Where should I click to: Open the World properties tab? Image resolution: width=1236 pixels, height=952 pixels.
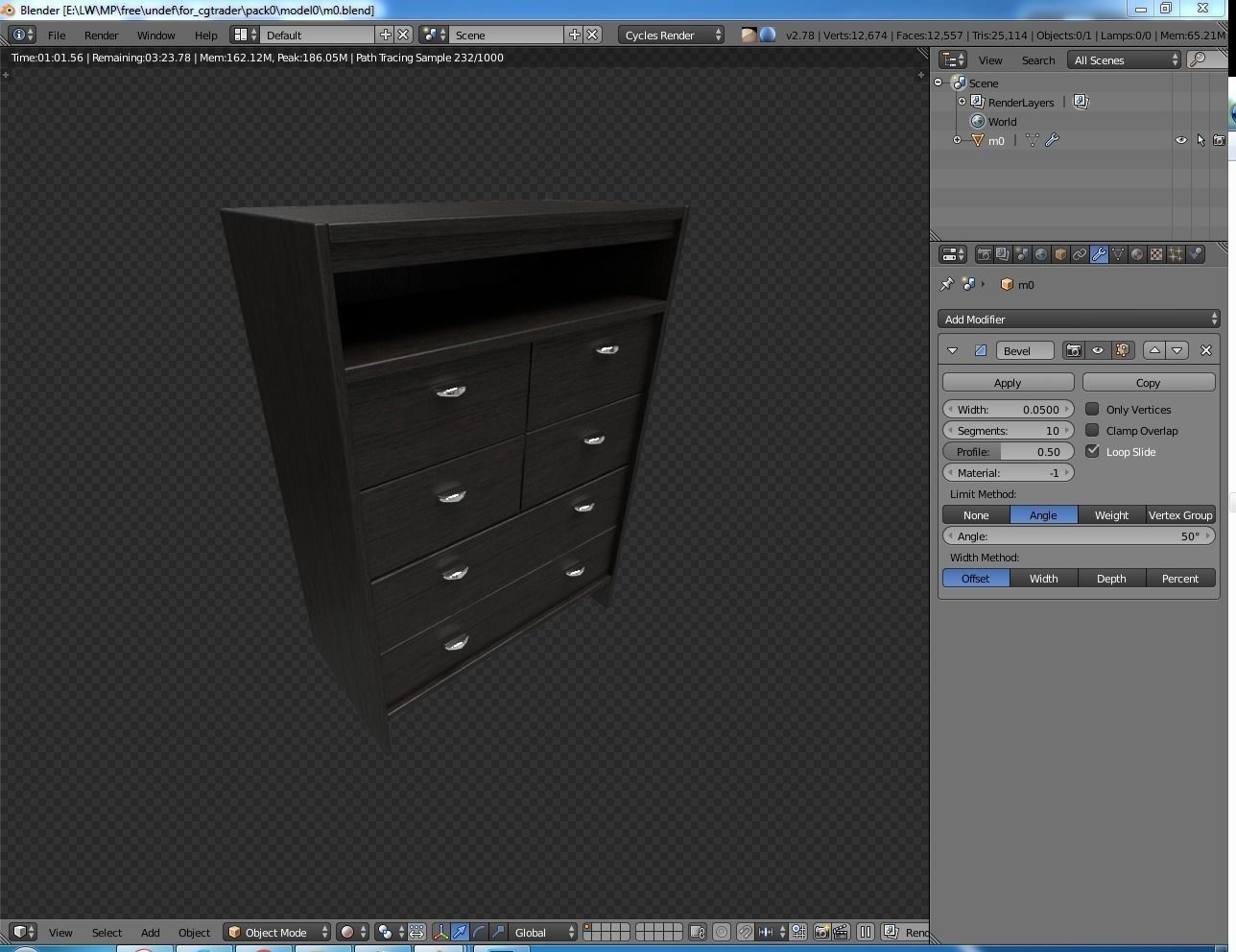[x=1041, y=254]
